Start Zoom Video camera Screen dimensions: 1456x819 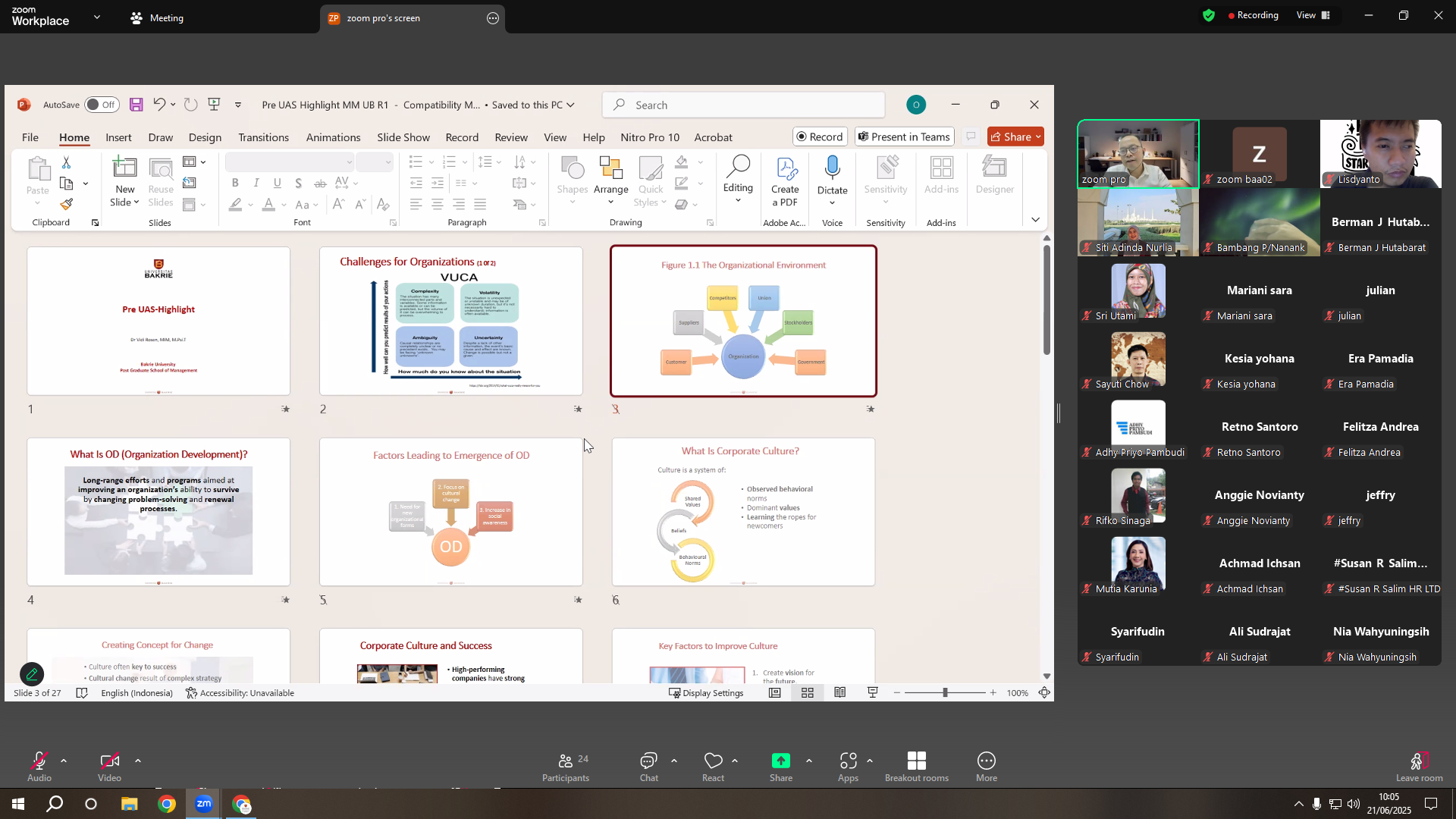pyautogui.click(x=109, y=767)
